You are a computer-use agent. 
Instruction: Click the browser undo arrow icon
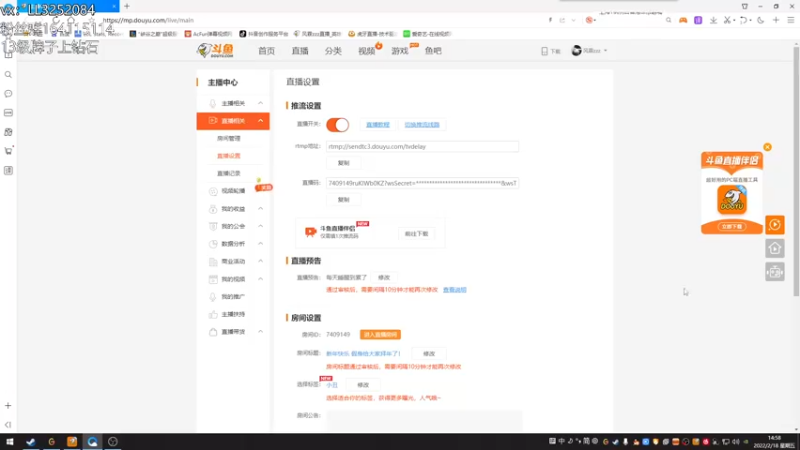[x=743, y=20]
